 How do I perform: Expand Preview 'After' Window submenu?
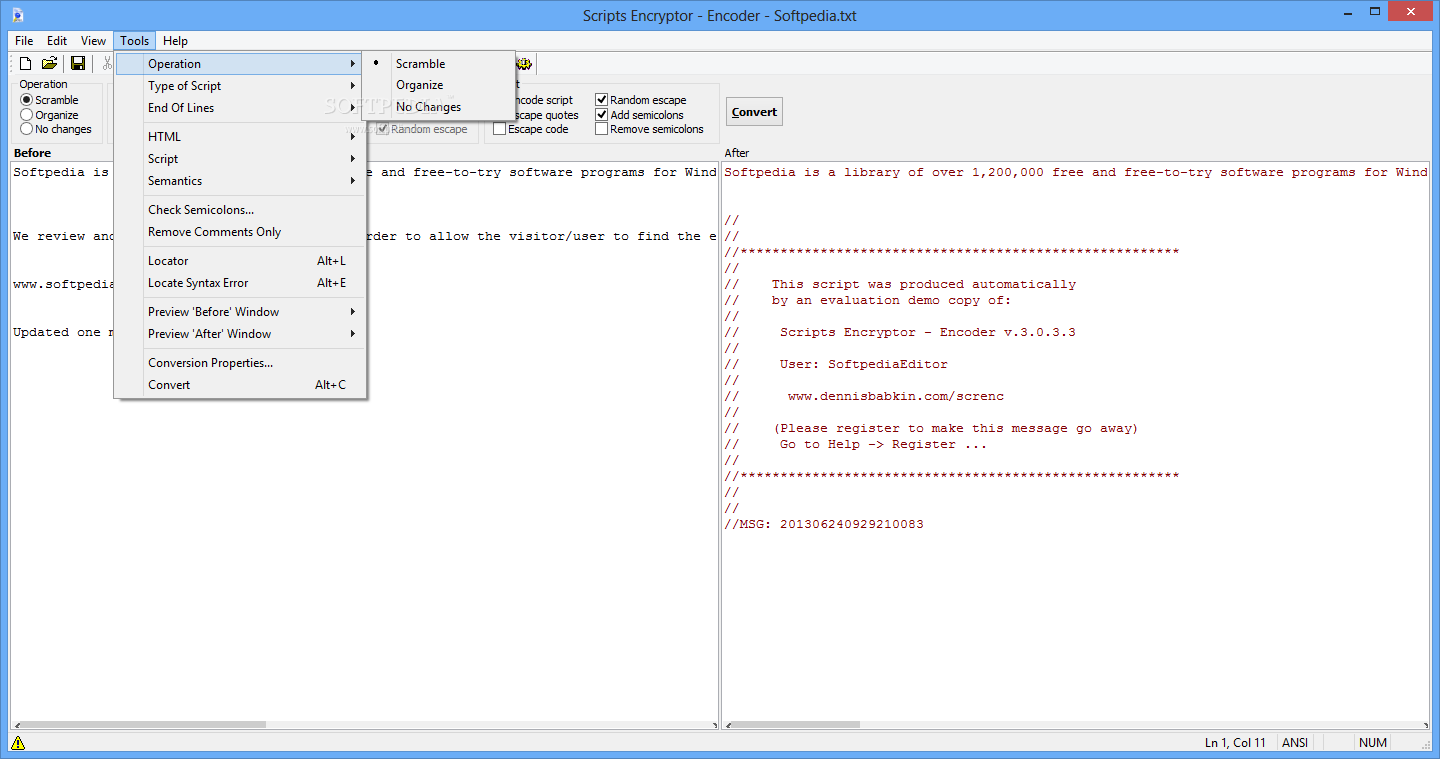[238, 334]
